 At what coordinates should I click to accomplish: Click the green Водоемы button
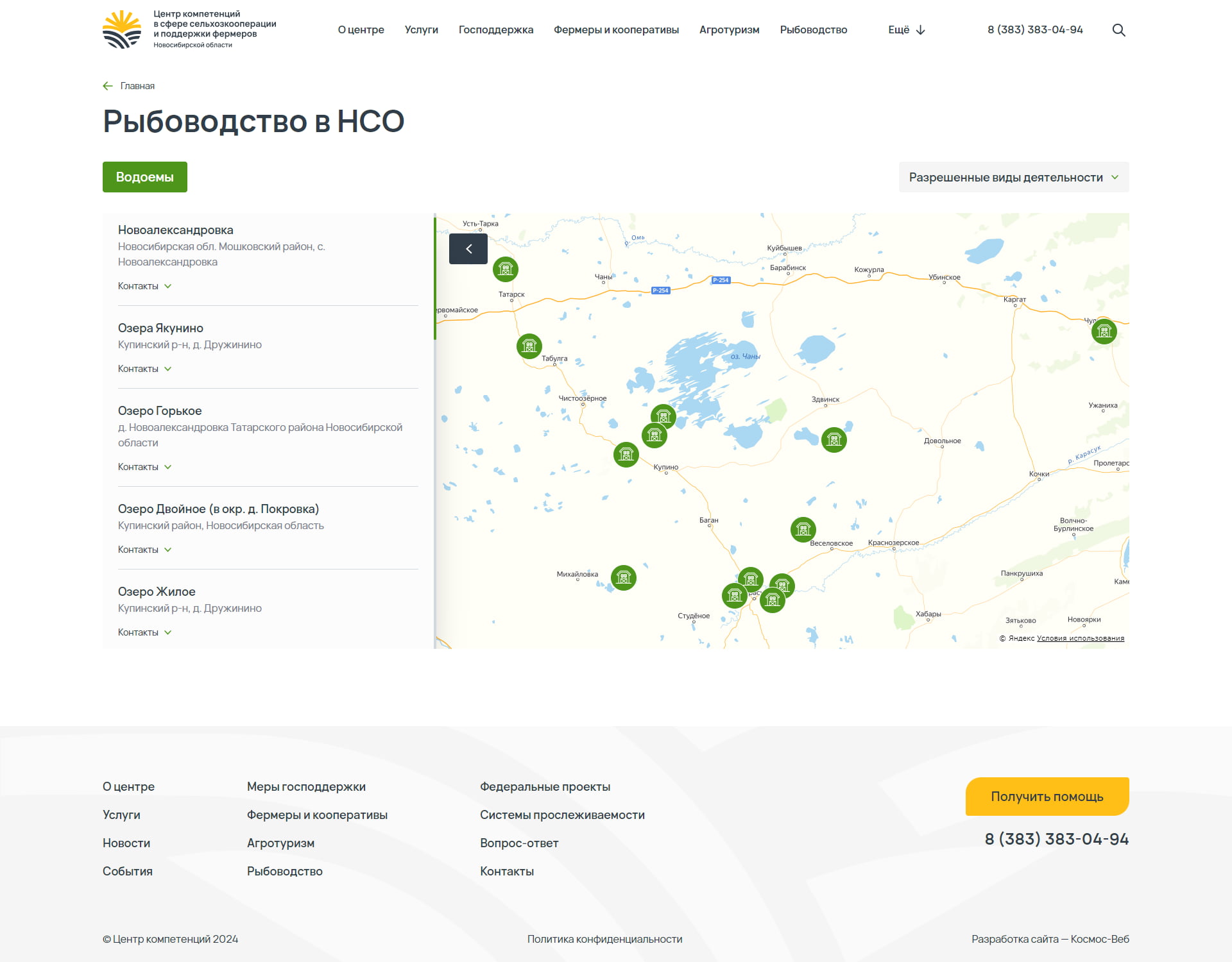145,177
